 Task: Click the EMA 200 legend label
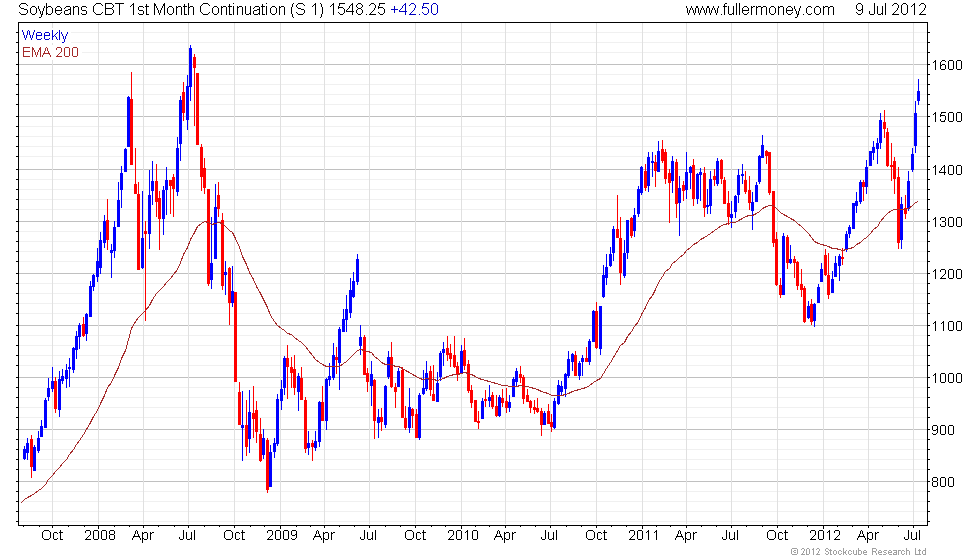pyautogui.click(x=50, y=52)
